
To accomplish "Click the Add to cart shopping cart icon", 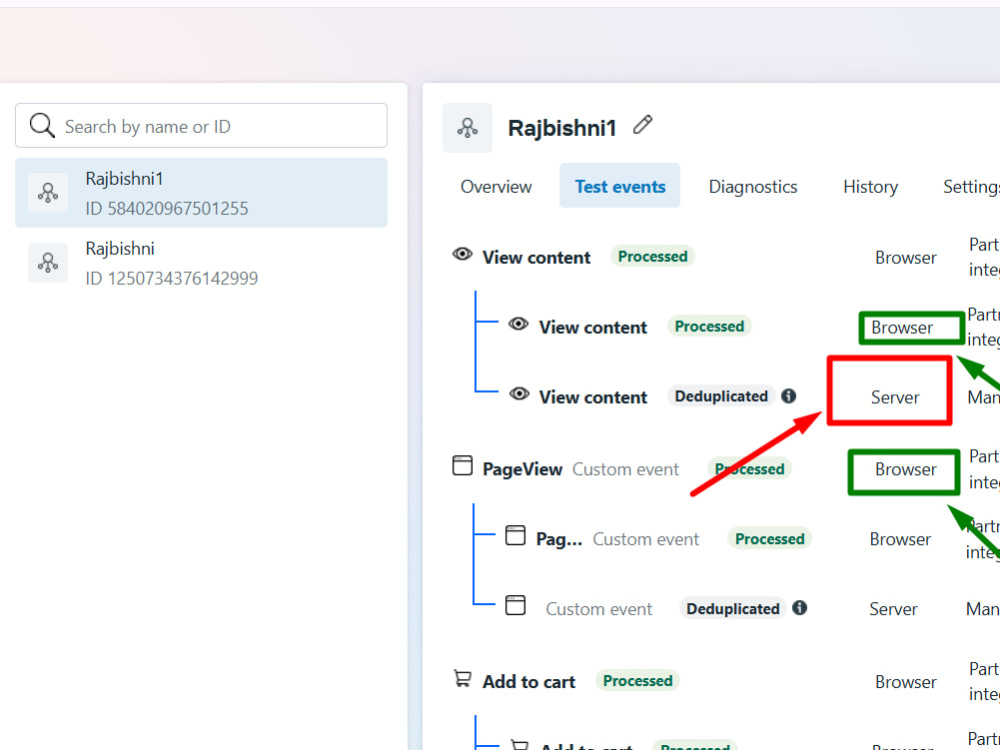I will [462, 679].
